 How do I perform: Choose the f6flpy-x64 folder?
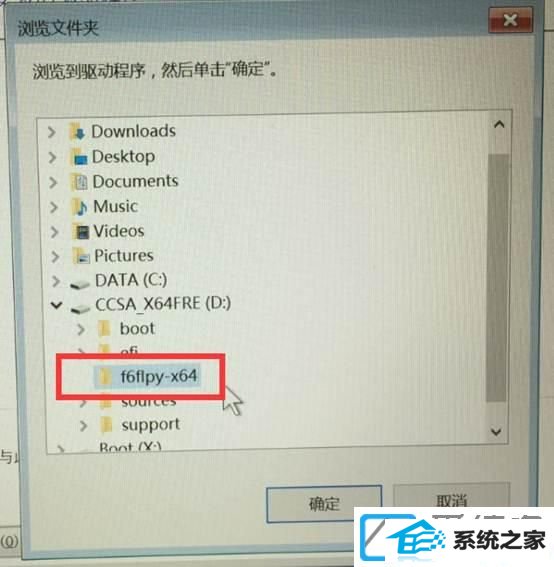click(x=148, y=376)
